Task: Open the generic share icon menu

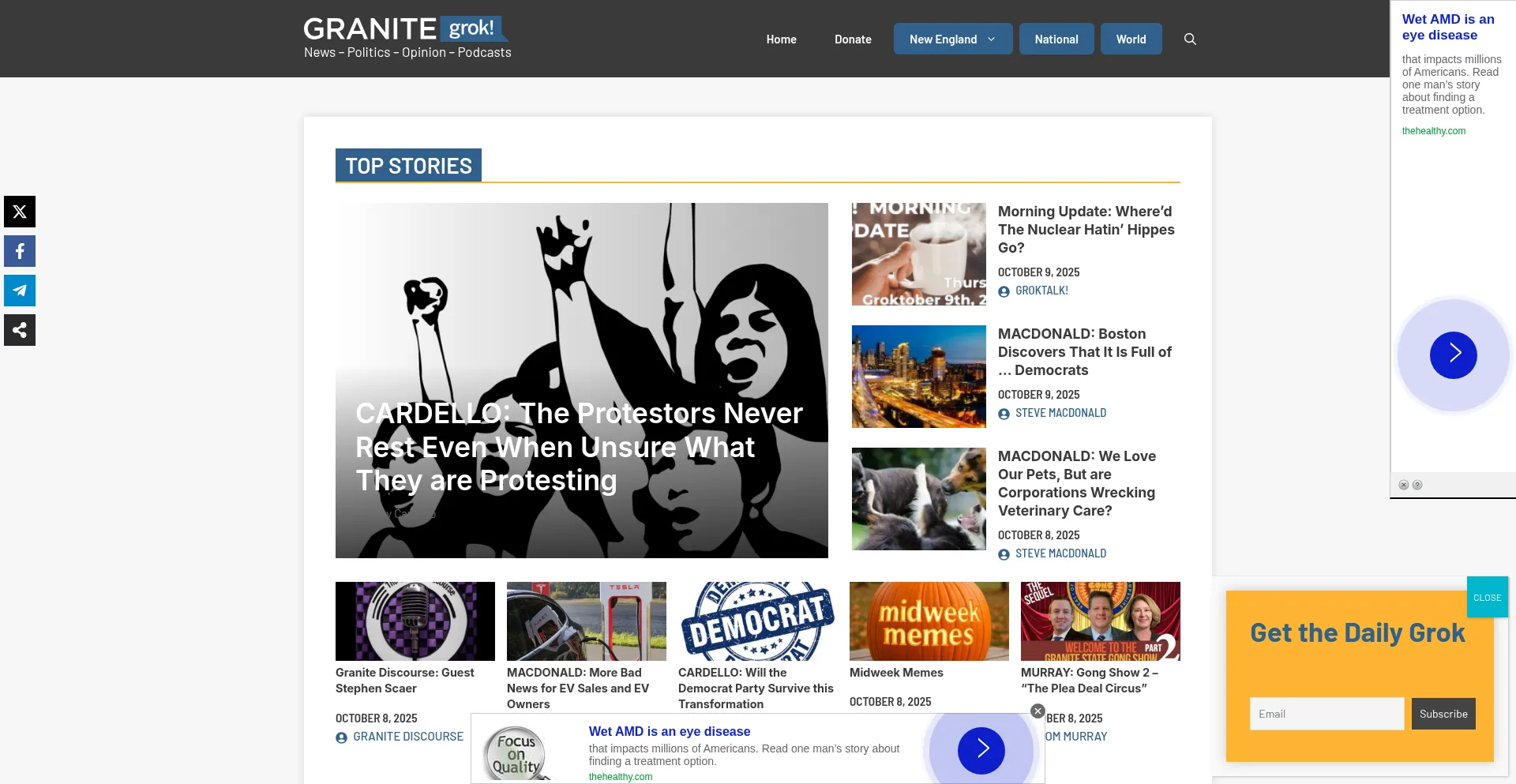Action: click(x=20, y=330)
